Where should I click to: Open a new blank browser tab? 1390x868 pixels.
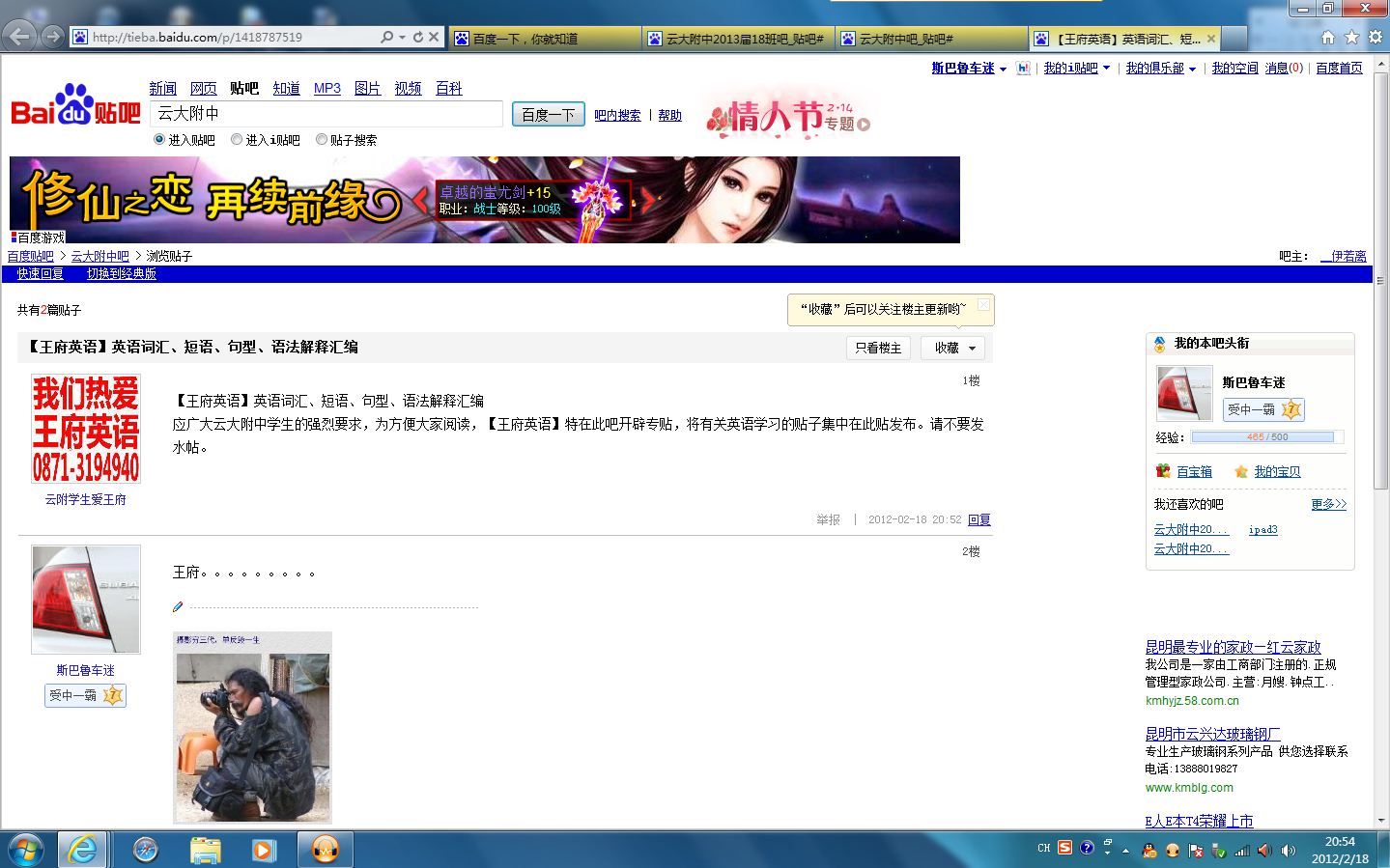pyautogui.click(x=1235, y=39)
